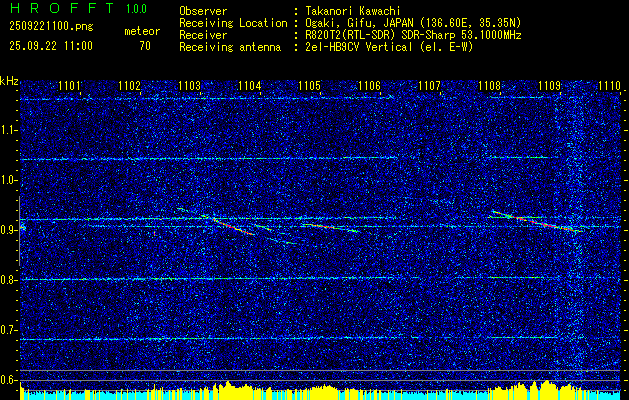Viewport: 629px width, 400px height.
Task: Click time axis marker 1108
Action: pos(489,86)
